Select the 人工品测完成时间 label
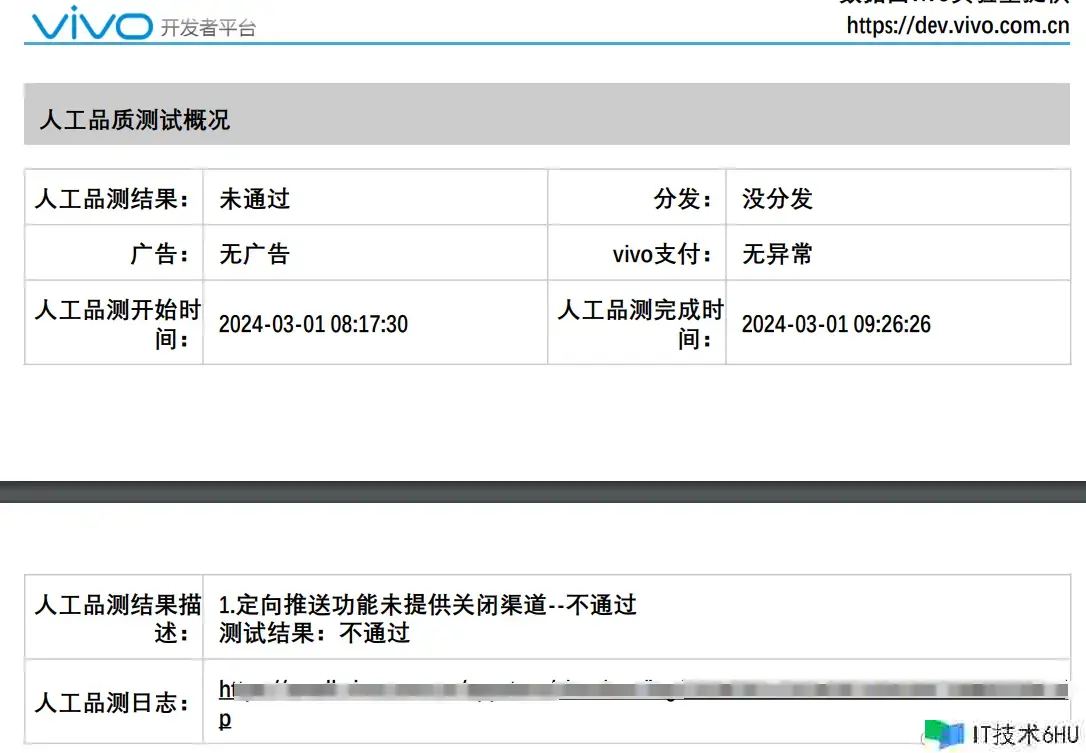The height and width of the screenshot is (753, 1086). point(640,324)
